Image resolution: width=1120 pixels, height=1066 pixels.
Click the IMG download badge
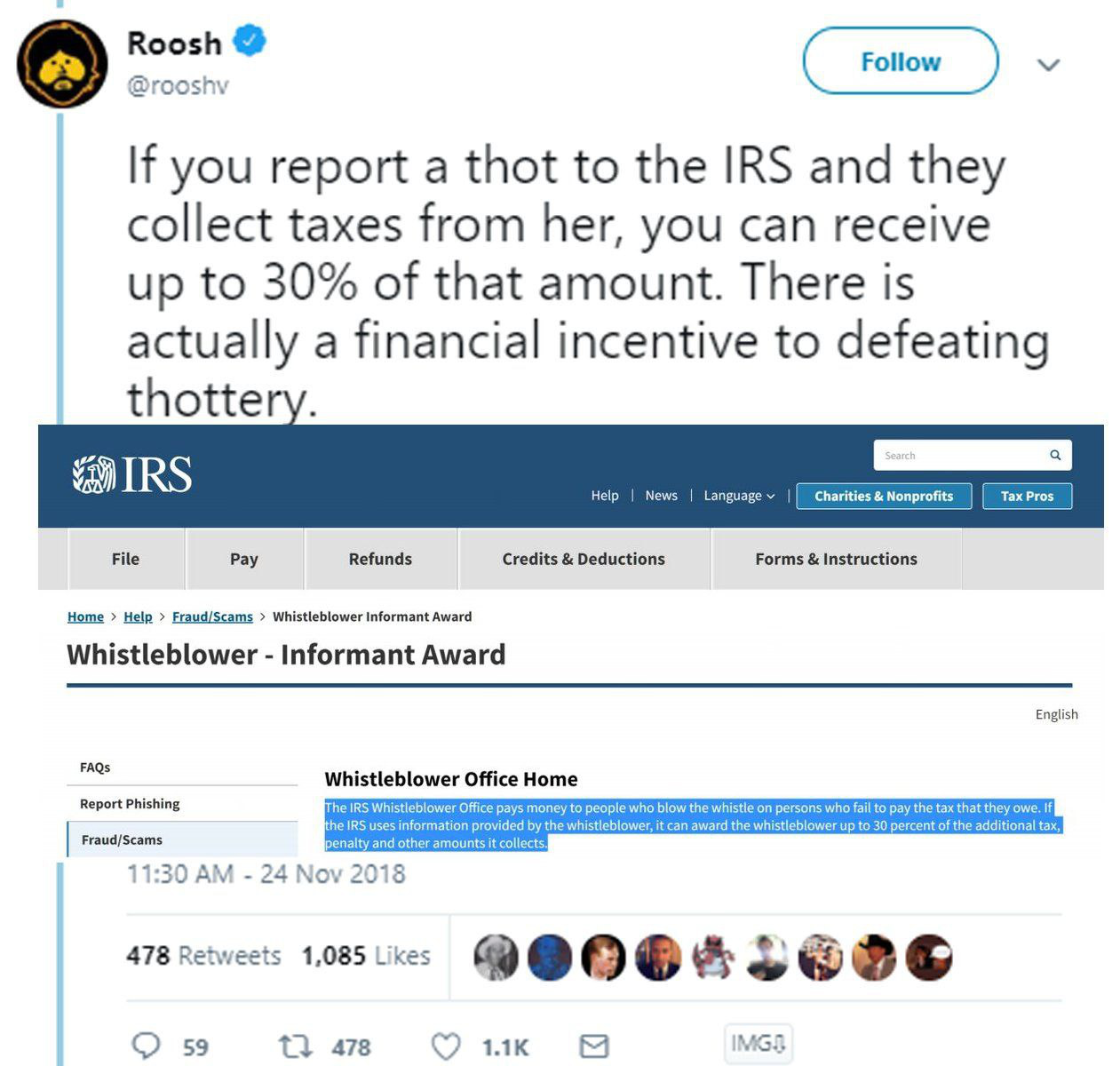759,1043
